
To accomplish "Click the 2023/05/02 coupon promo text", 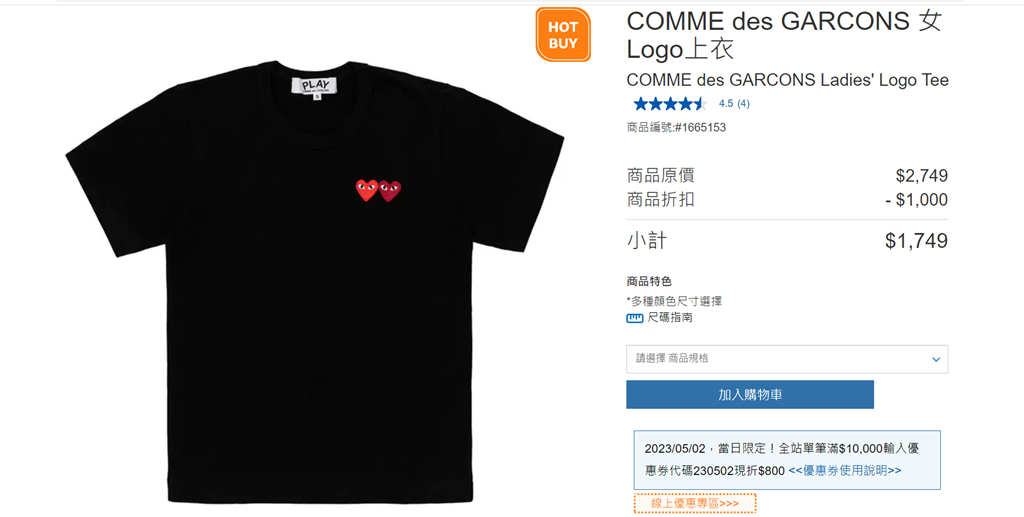I will pyautogui.click(x=782, y=460).
